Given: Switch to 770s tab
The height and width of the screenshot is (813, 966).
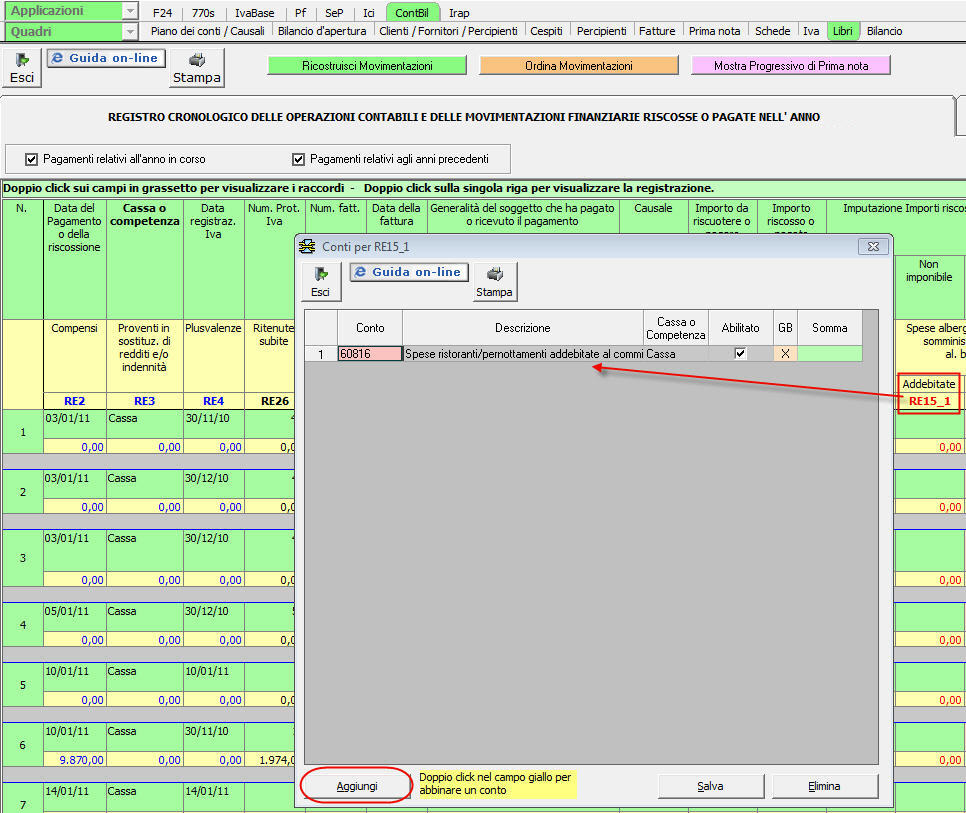Looking at the screenshot, I should click(x=203, y=13).
